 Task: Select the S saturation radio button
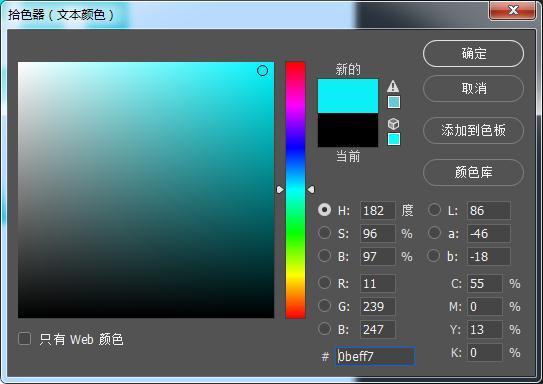coord(324,233)
